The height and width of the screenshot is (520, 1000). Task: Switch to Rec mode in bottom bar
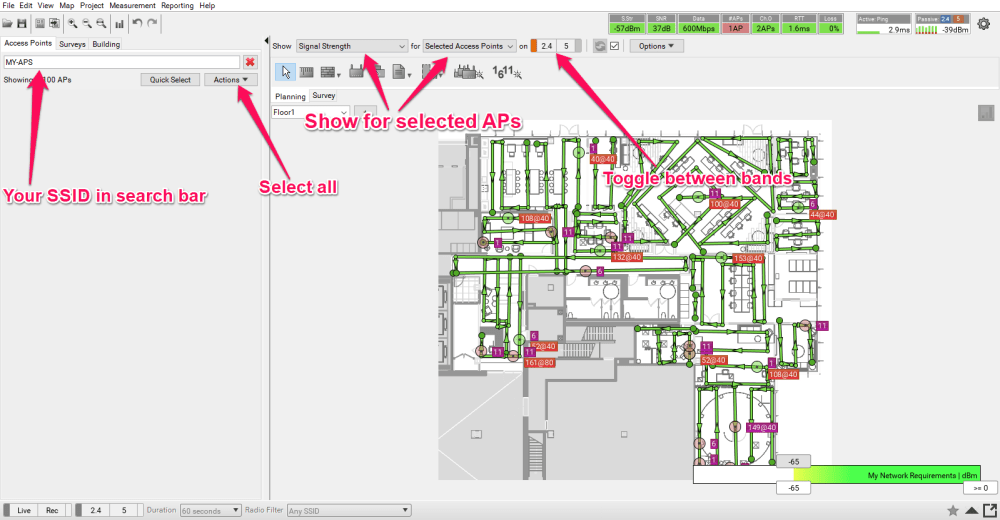tap(52, 510)
